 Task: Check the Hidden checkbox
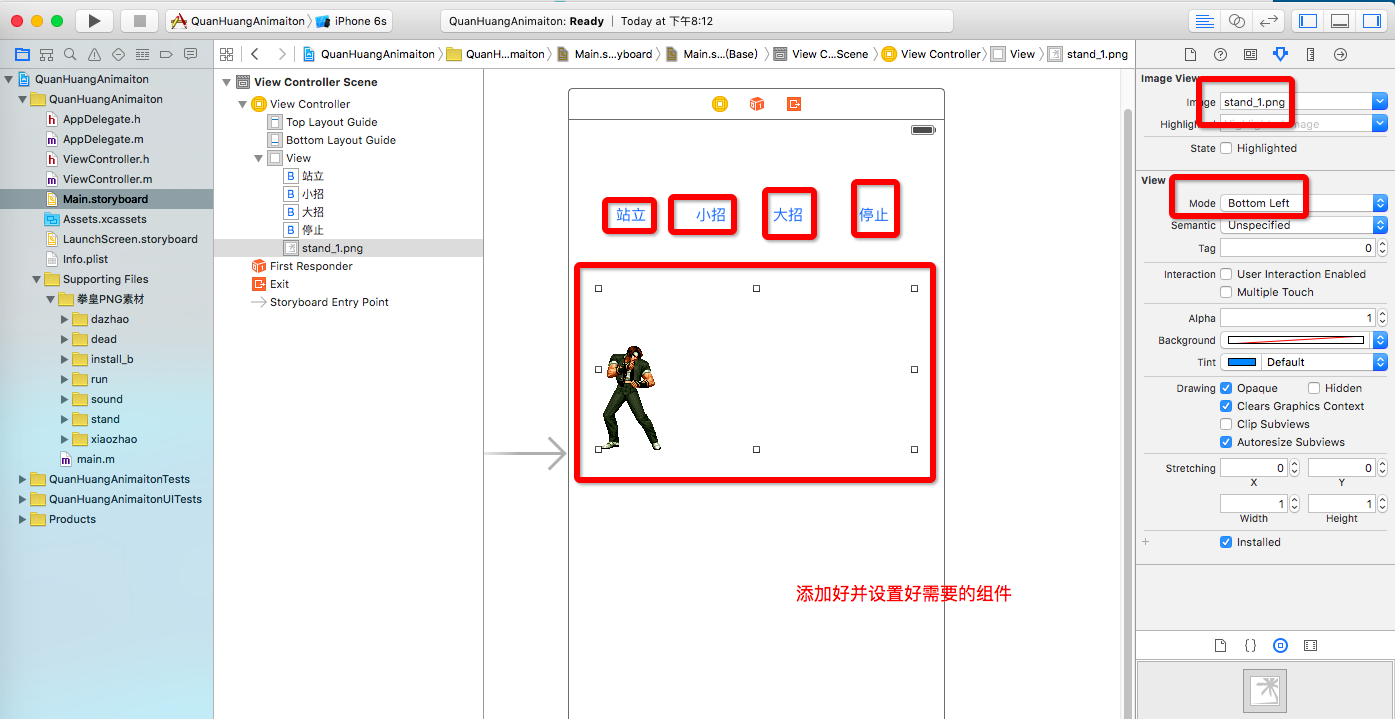click(x=1314, y=388)
